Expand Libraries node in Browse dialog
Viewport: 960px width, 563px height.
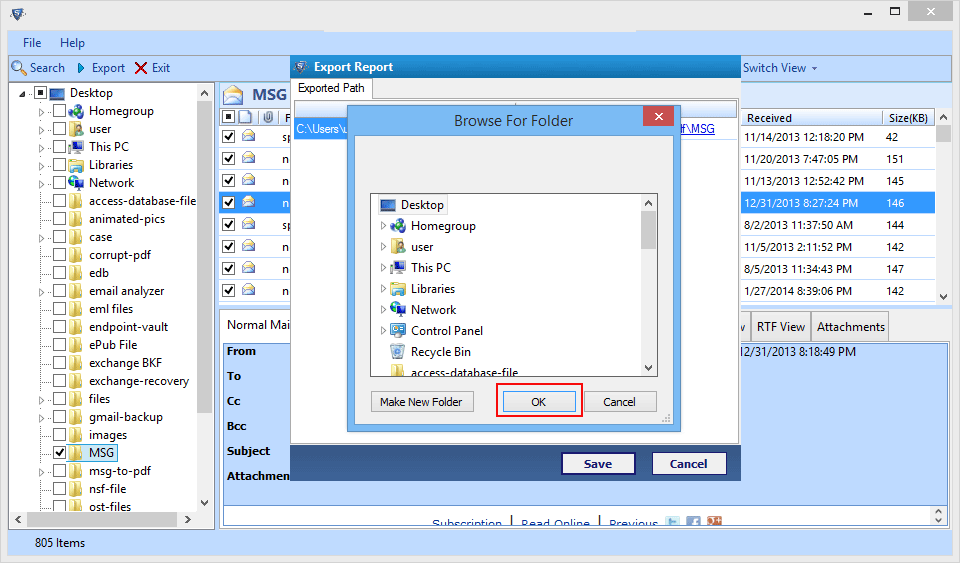coord(383,289)
